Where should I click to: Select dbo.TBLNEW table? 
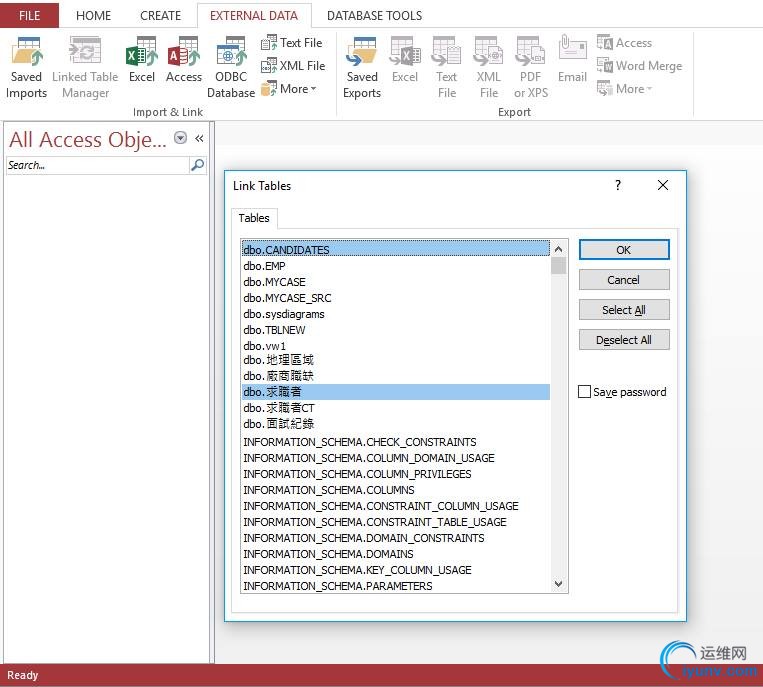point(396,330)
